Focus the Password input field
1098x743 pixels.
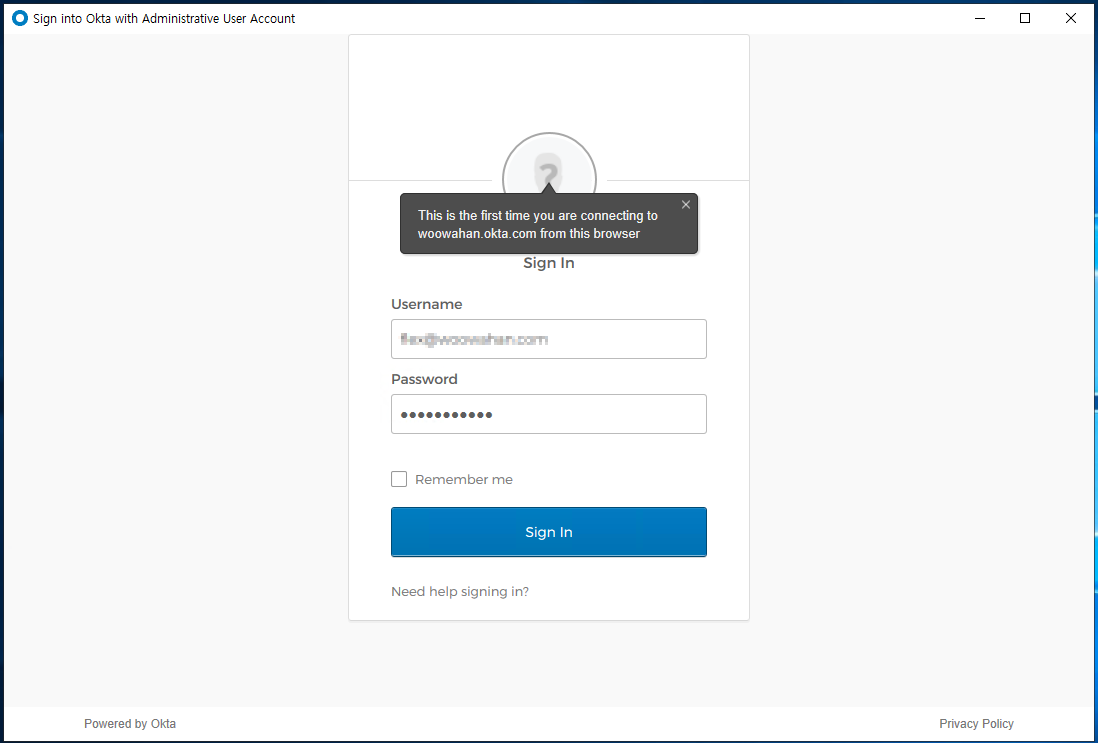click(x=548, y=414)
